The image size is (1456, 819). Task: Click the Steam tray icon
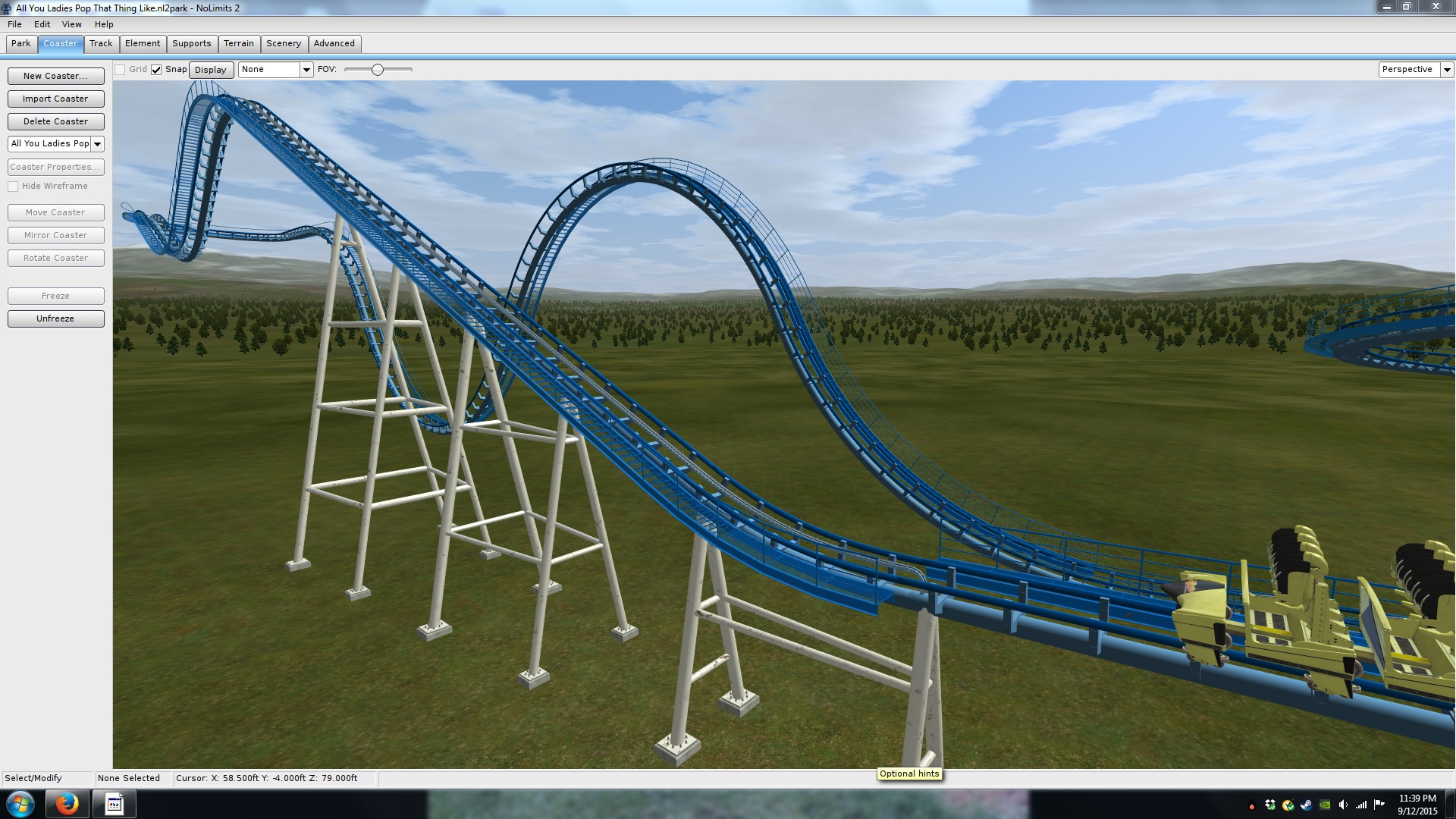click(x=1306, y=805)
